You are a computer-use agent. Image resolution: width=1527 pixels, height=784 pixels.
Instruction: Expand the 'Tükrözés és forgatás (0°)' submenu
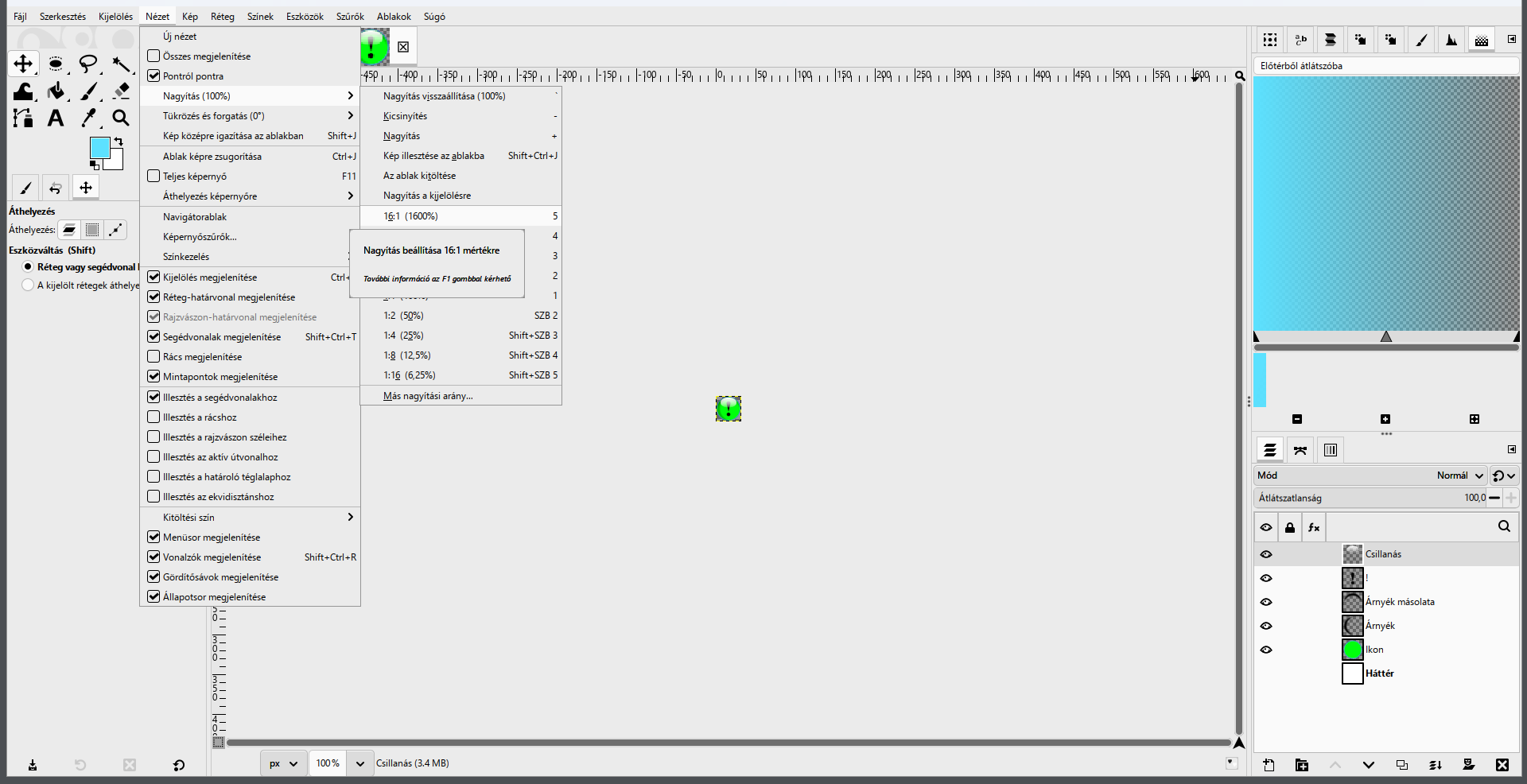click(251, 116)
